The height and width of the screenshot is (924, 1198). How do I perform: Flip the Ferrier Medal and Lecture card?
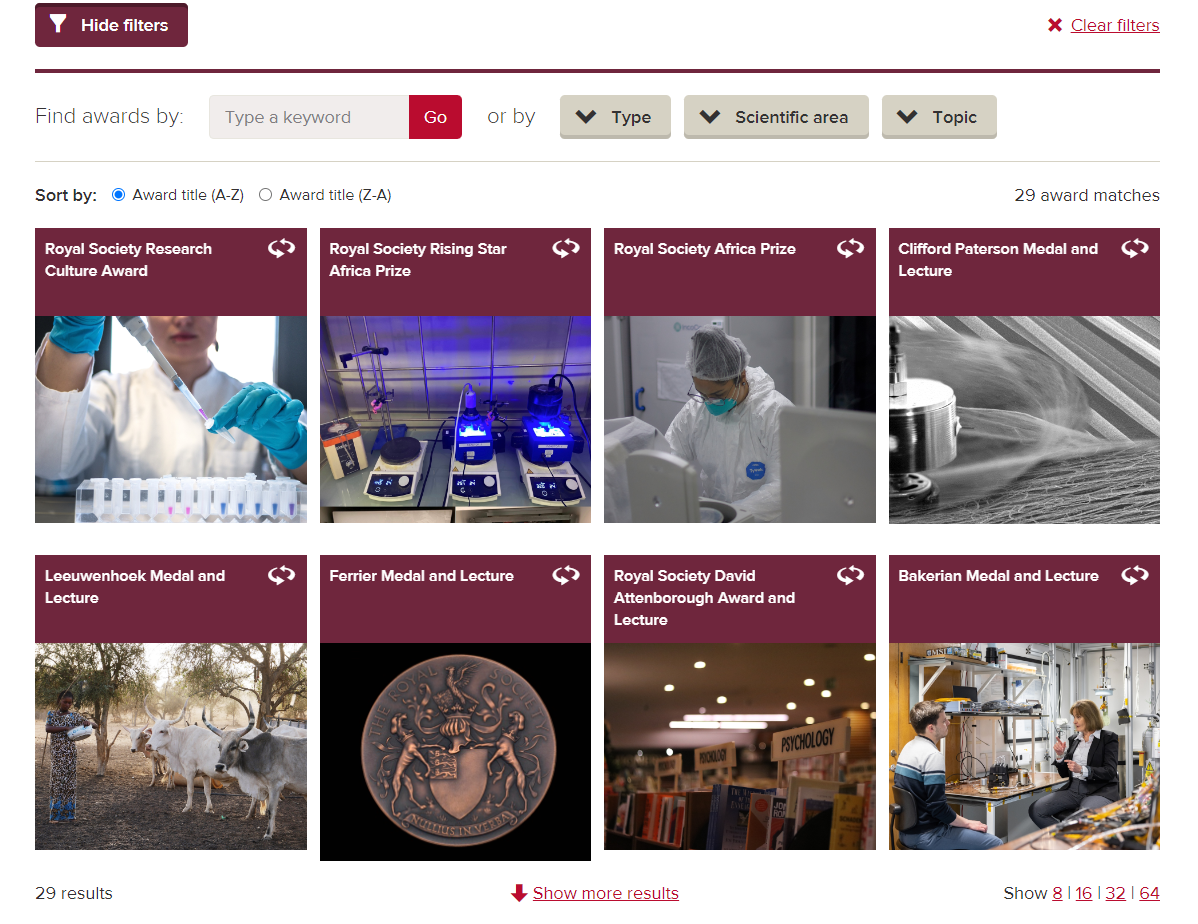click(566, 575)
